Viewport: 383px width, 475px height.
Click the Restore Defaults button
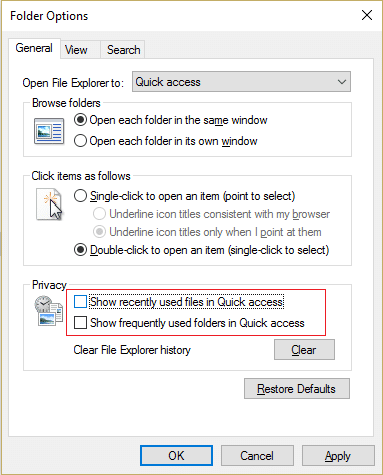297,389
